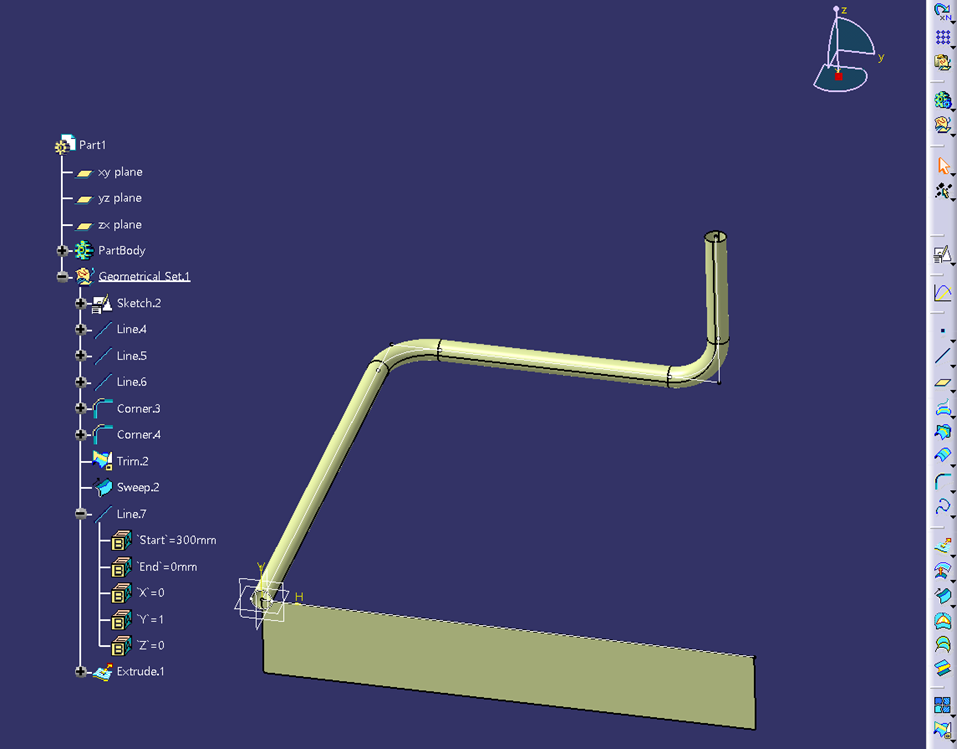
Task: Select the xy plane in tree
Action: [x=120, y=172]
